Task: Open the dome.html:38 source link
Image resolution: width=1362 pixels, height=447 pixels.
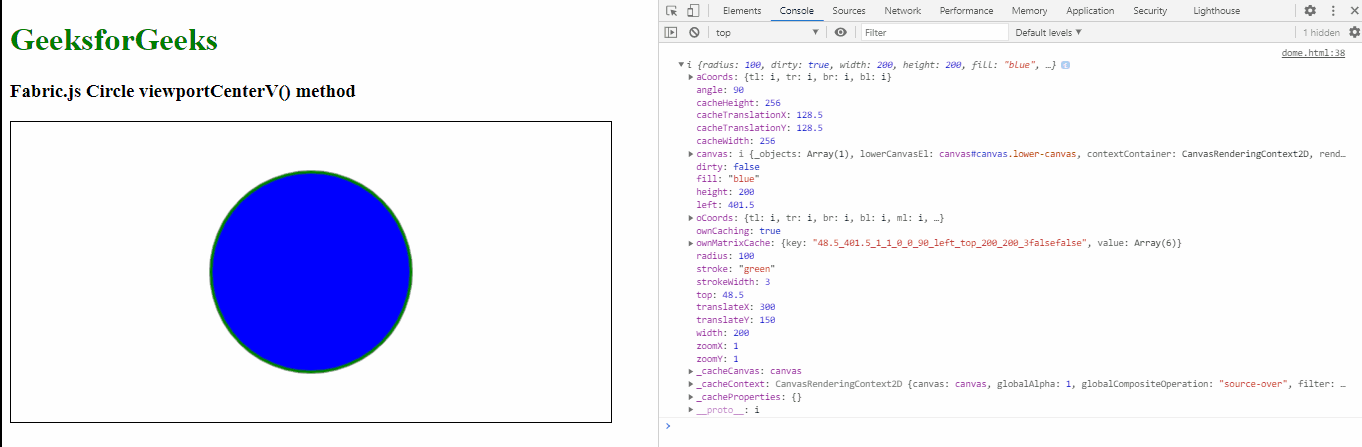Action: click(x=1313, y=53)
